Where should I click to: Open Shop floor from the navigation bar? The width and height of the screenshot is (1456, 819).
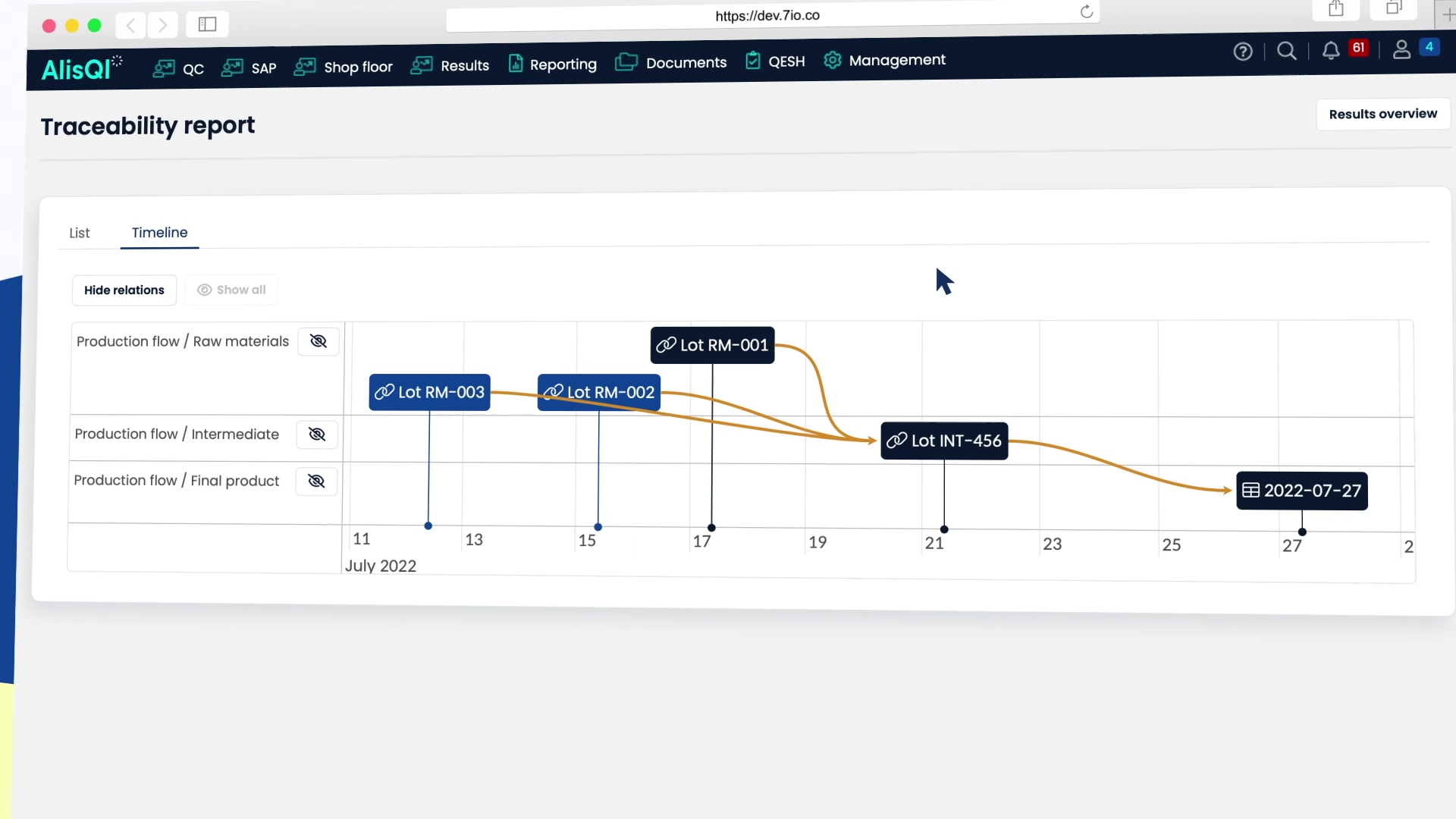pyautogui.click(x=306, y=67)
